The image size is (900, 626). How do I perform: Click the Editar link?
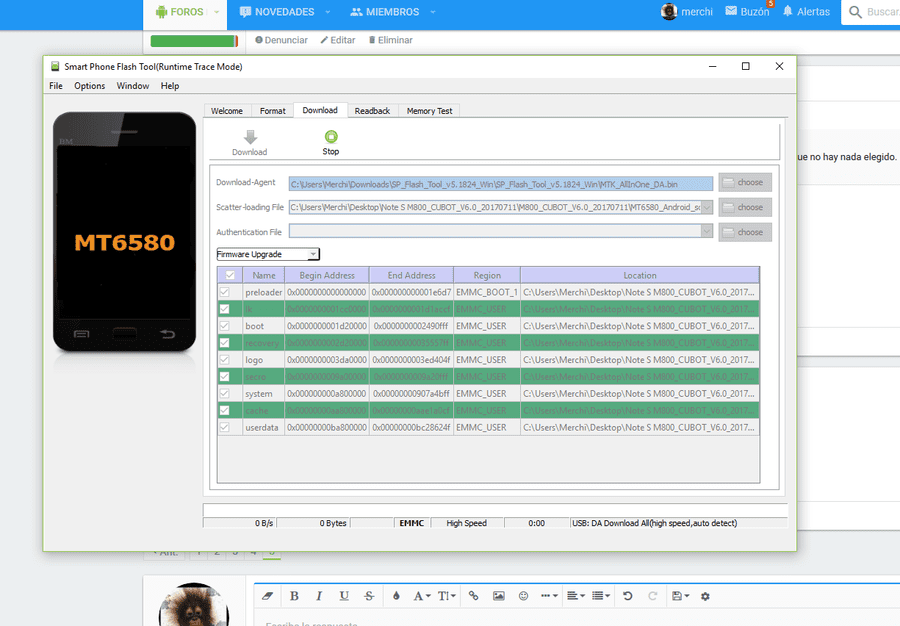pyautogui.click(x=338, y=40)
